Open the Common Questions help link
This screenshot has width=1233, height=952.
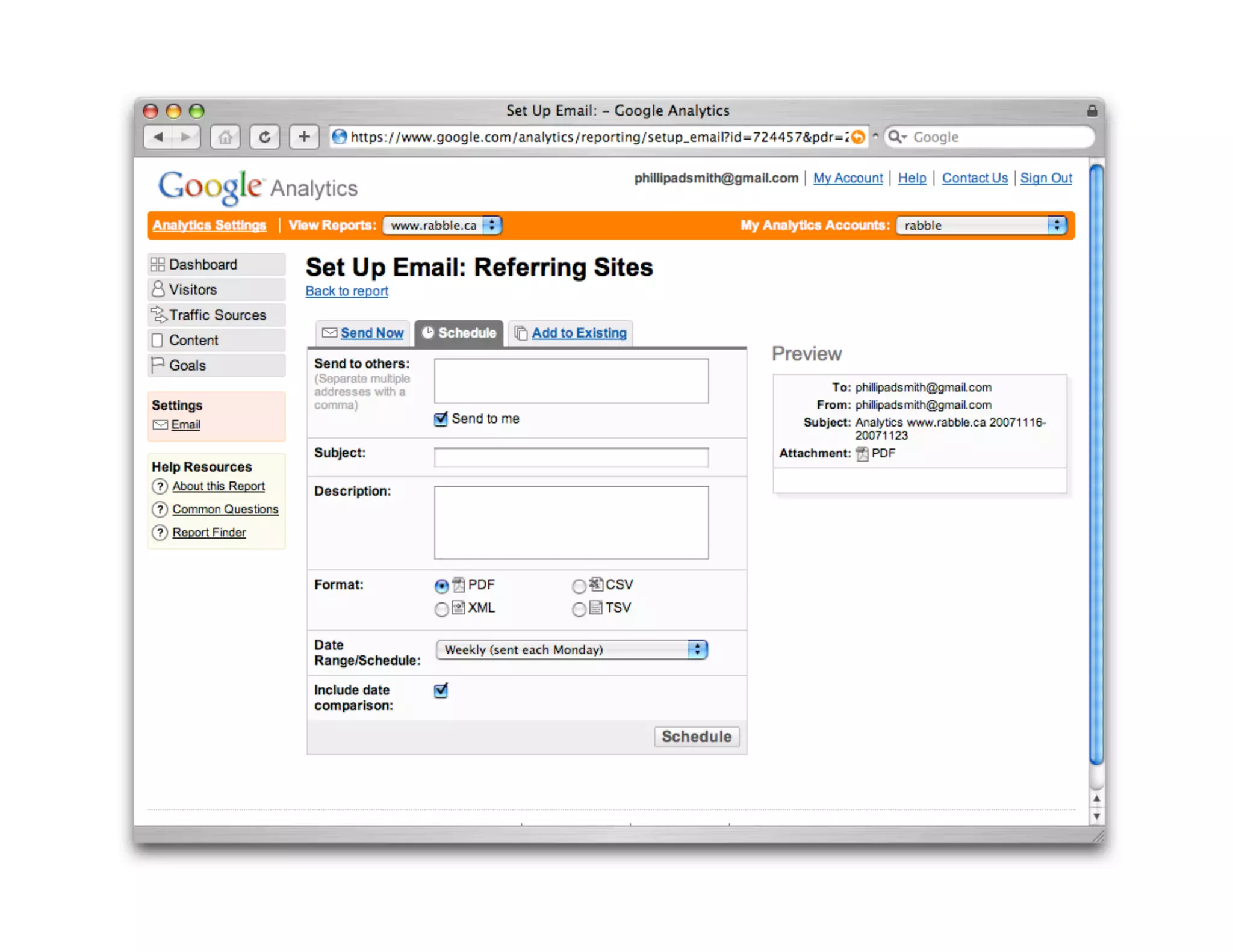coord(225,510)
